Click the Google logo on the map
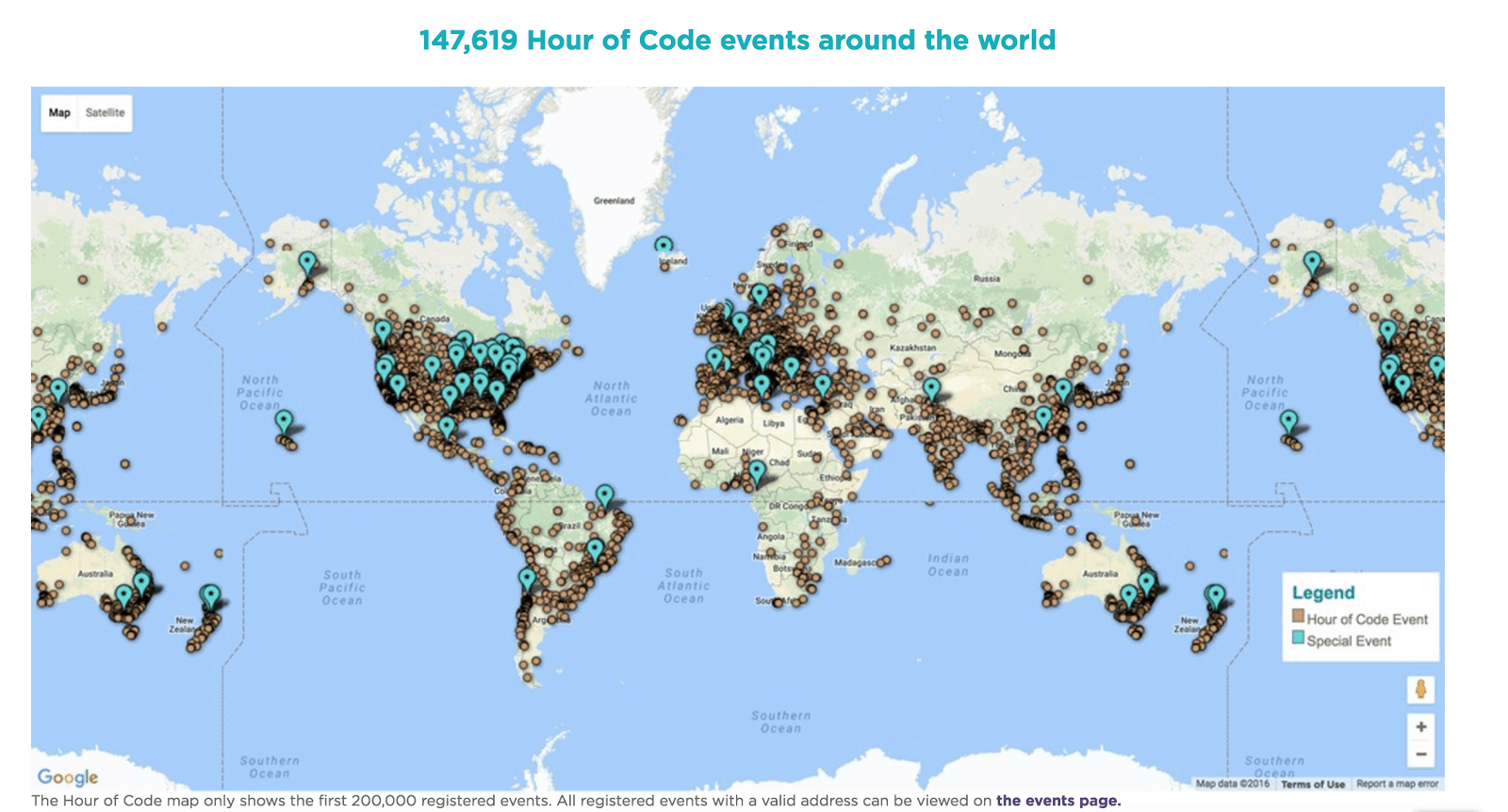 68,777
